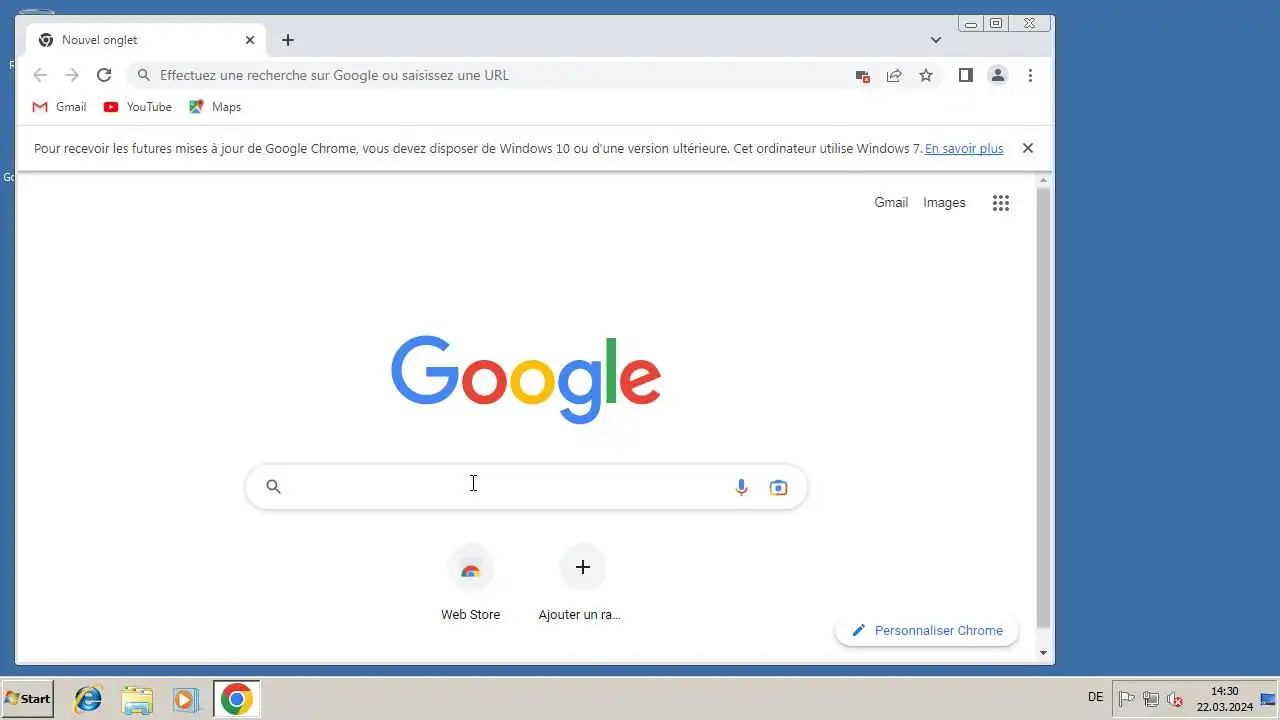Click the En savoir plus link
The image size is (1280, 720).
(964, 148)
